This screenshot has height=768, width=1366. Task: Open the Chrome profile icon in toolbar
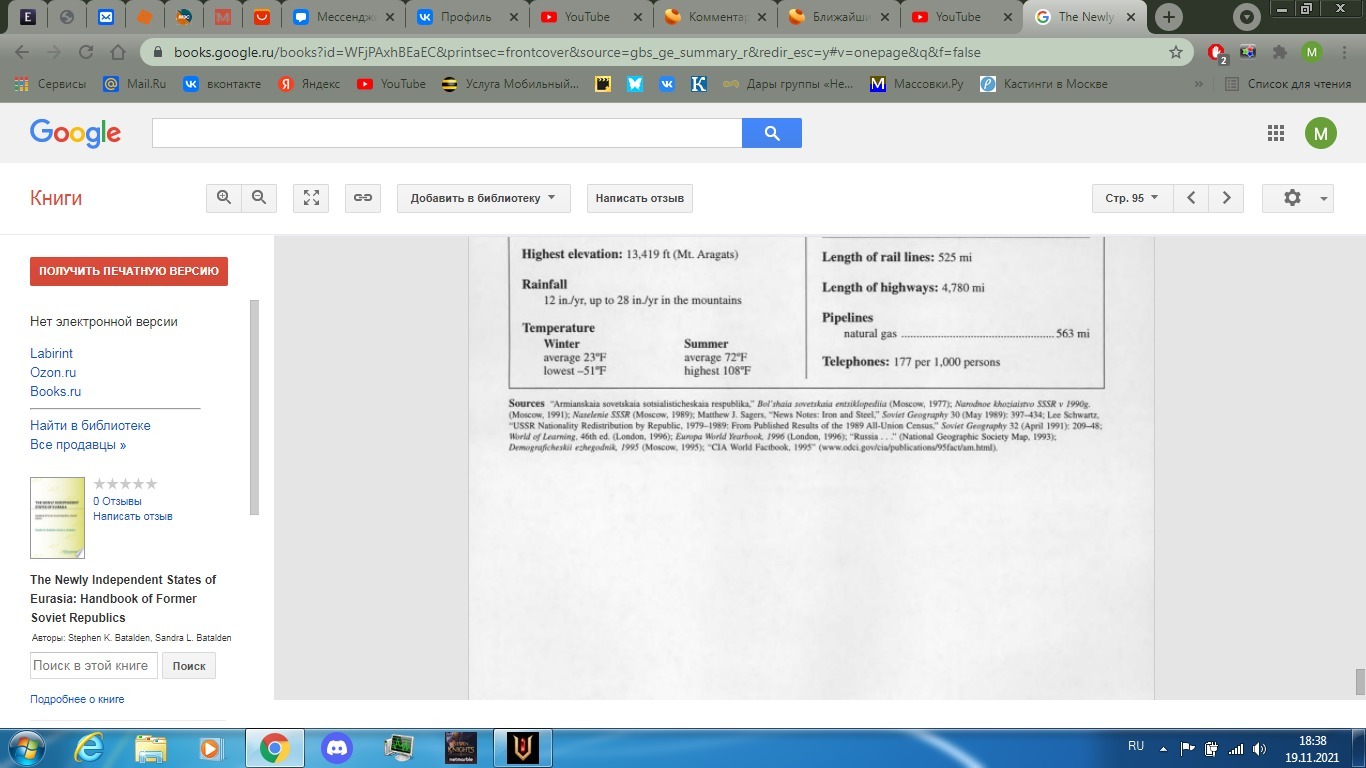(x=1312, y=52)
